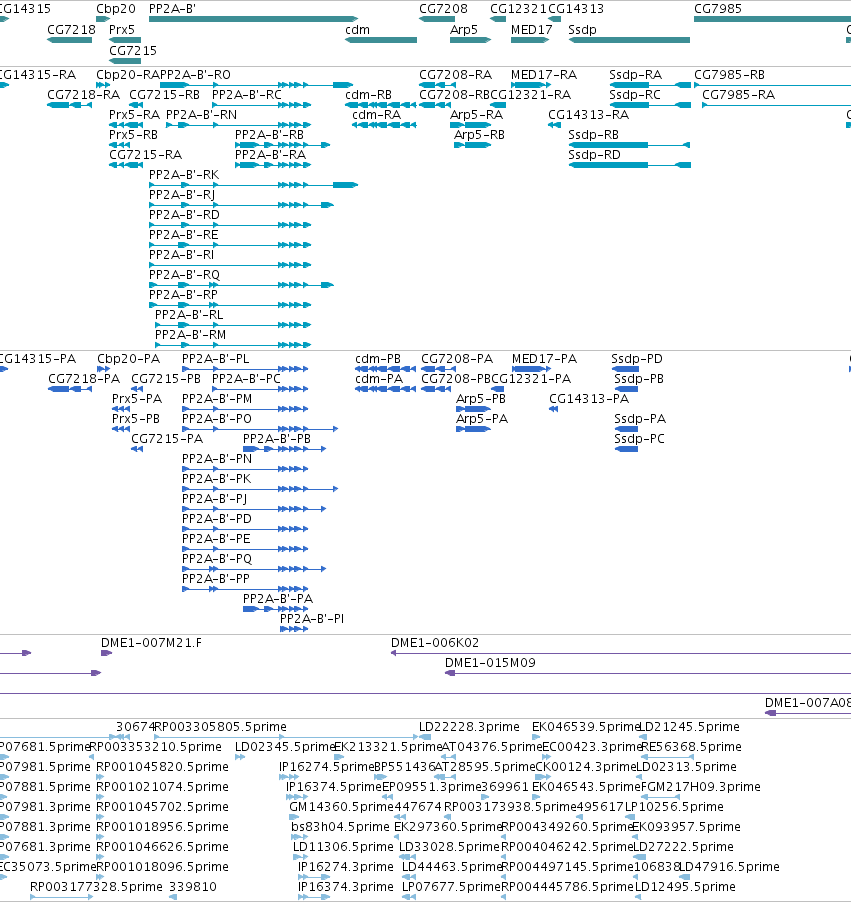Select transcript CG7985-RA
851x902 pixels.
[x=738, y=94]
